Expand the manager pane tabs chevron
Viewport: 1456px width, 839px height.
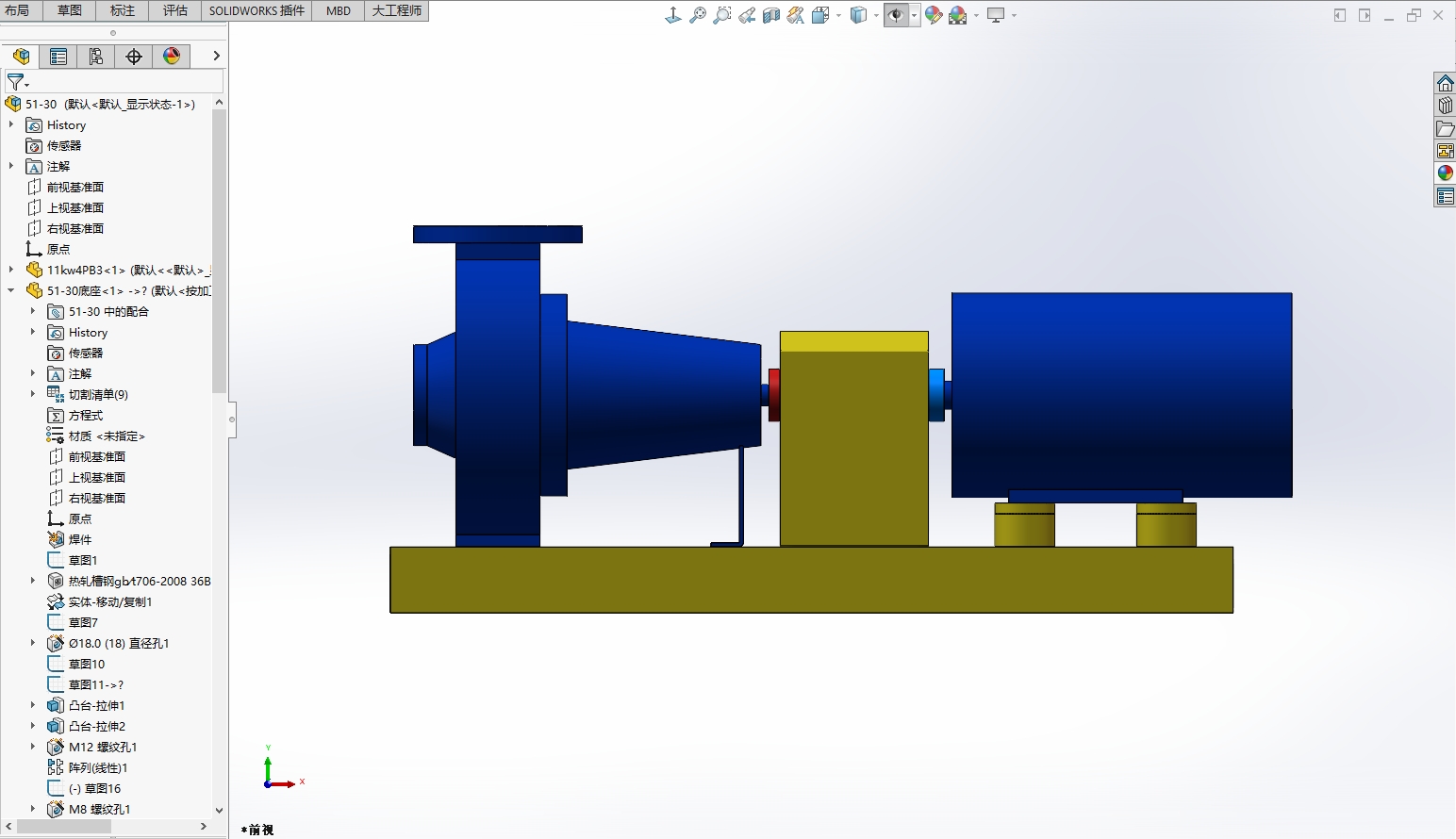click(216, 57)
